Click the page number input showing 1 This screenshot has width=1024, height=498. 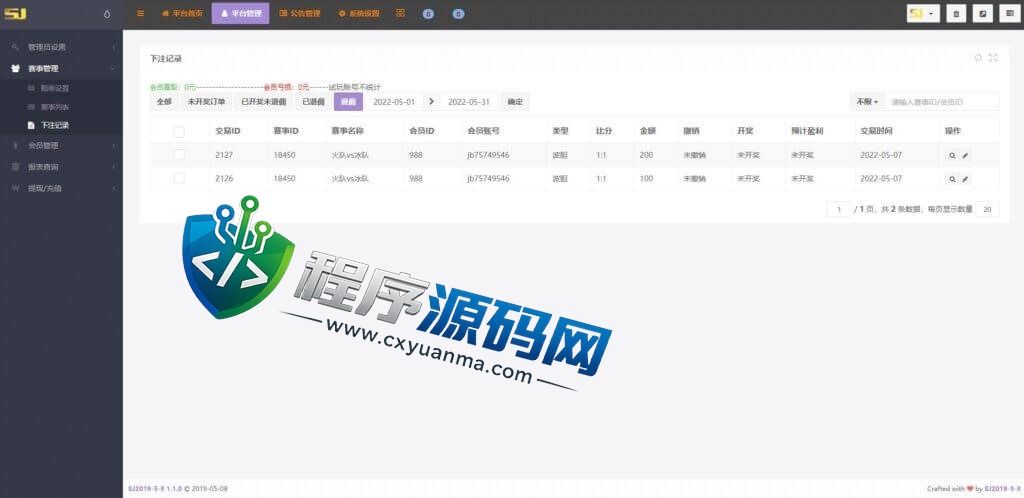[839, 210]
